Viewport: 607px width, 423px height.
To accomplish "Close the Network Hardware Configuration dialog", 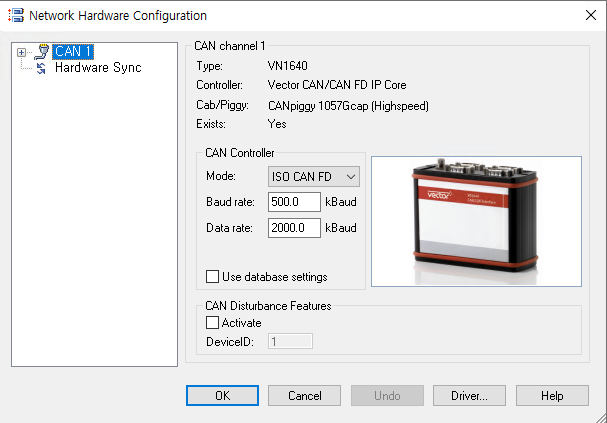I will click(591, 15).
